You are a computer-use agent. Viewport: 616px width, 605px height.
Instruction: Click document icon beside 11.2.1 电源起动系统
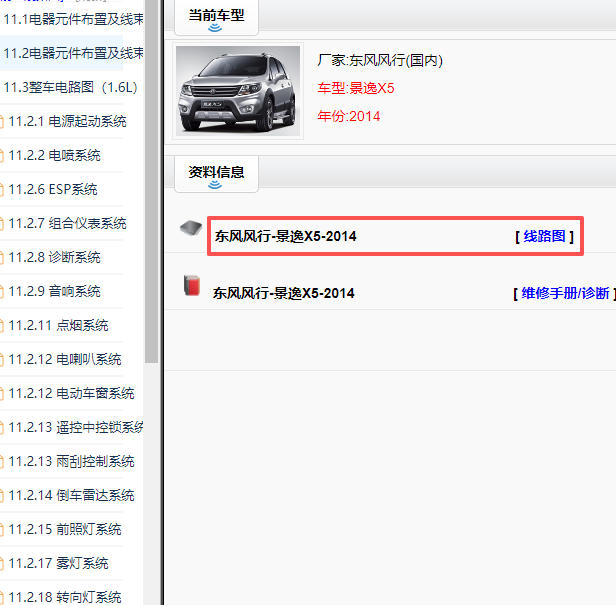point(1,122)
